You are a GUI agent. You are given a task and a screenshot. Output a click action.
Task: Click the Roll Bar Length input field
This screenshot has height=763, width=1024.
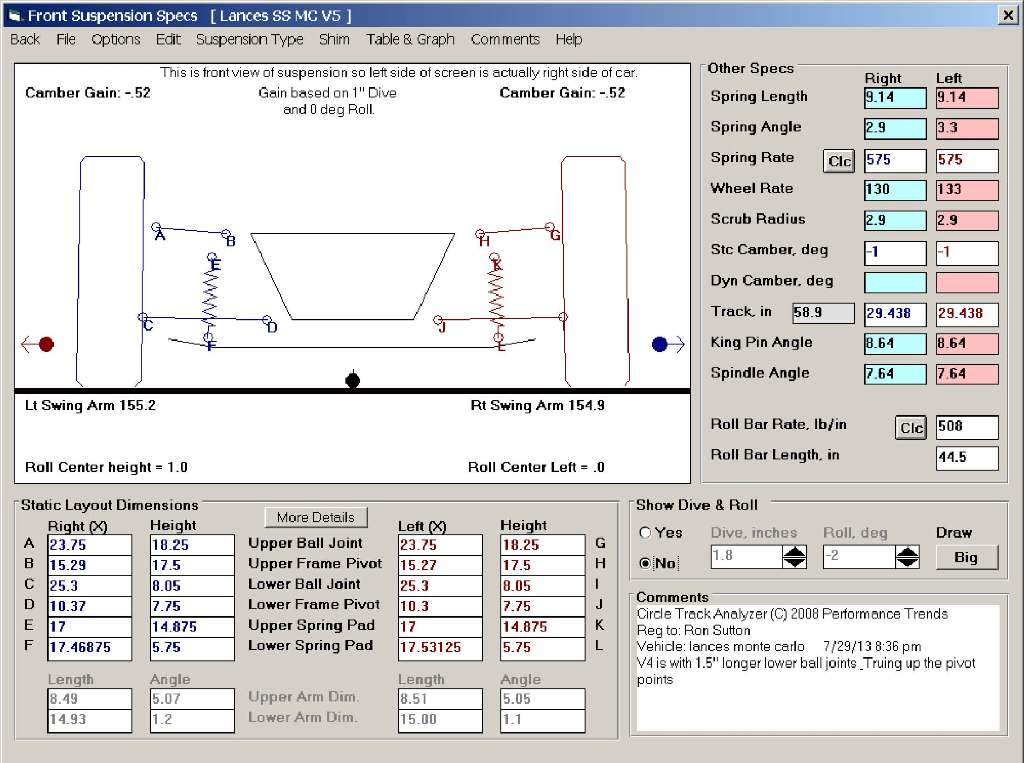pyautogui.click(x=967, y=458)
